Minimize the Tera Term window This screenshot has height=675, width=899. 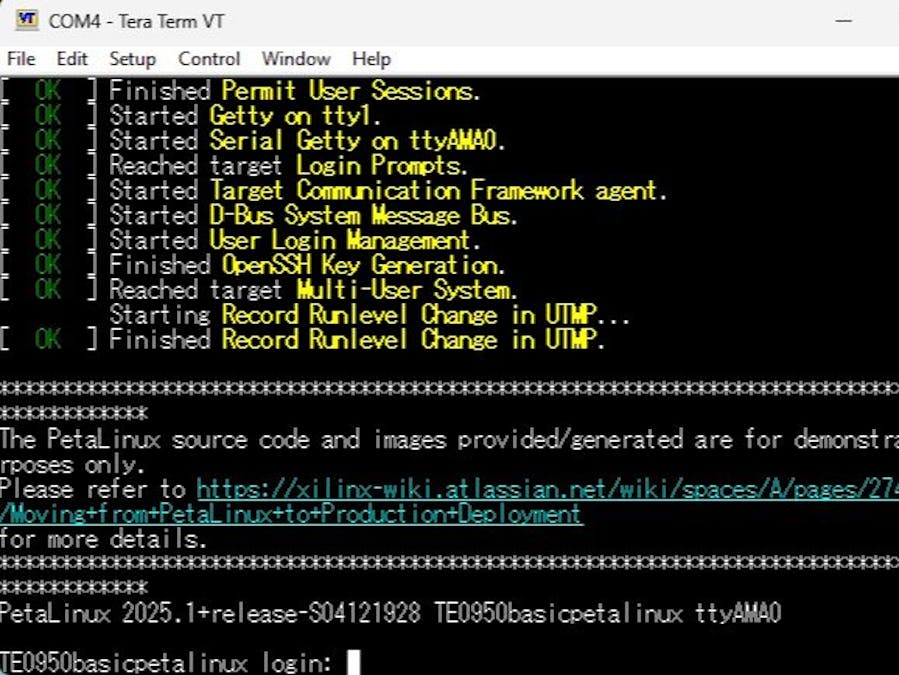click(843, 21)
